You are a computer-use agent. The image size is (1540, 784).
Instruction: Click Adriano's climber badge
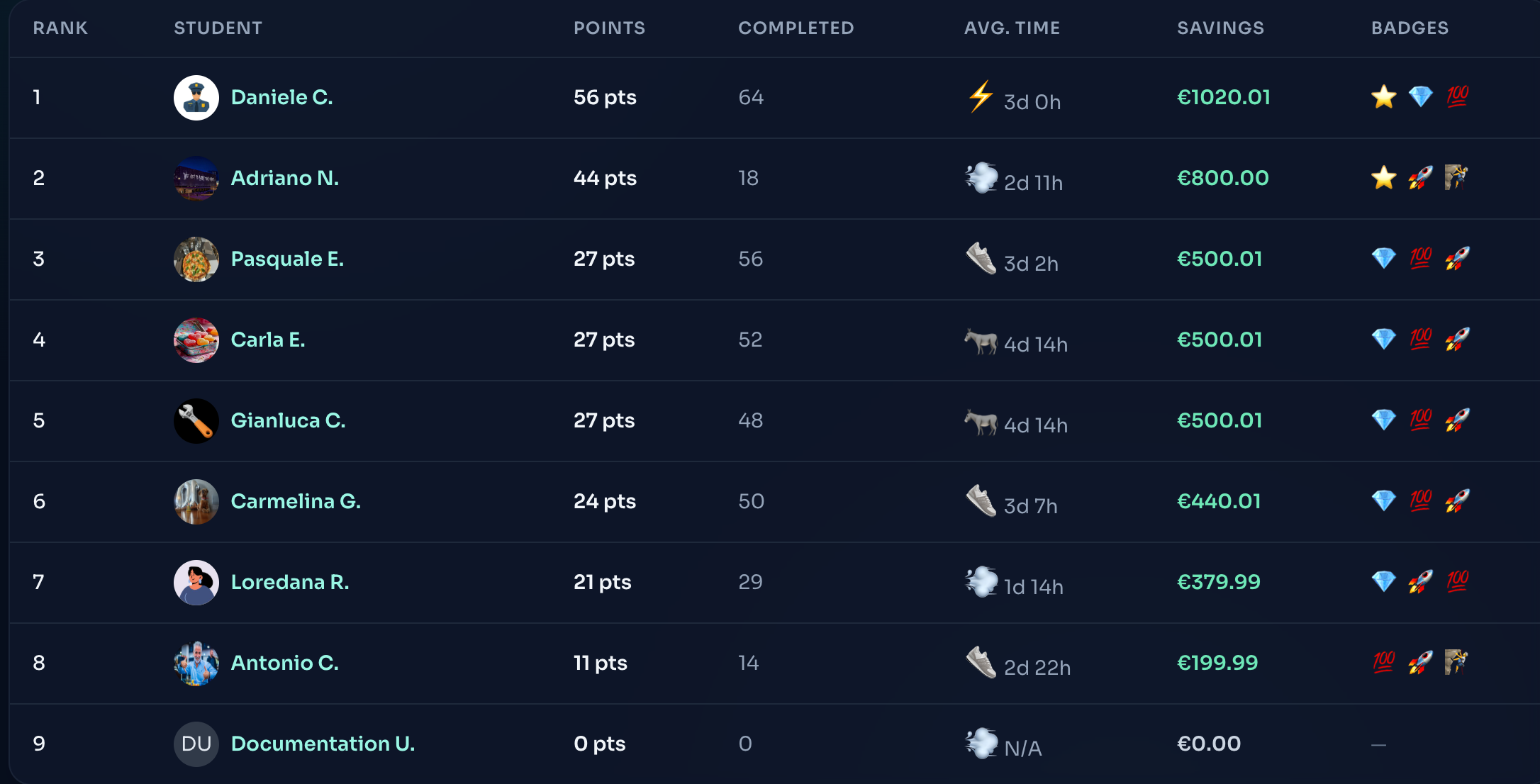pos(1457,178)
